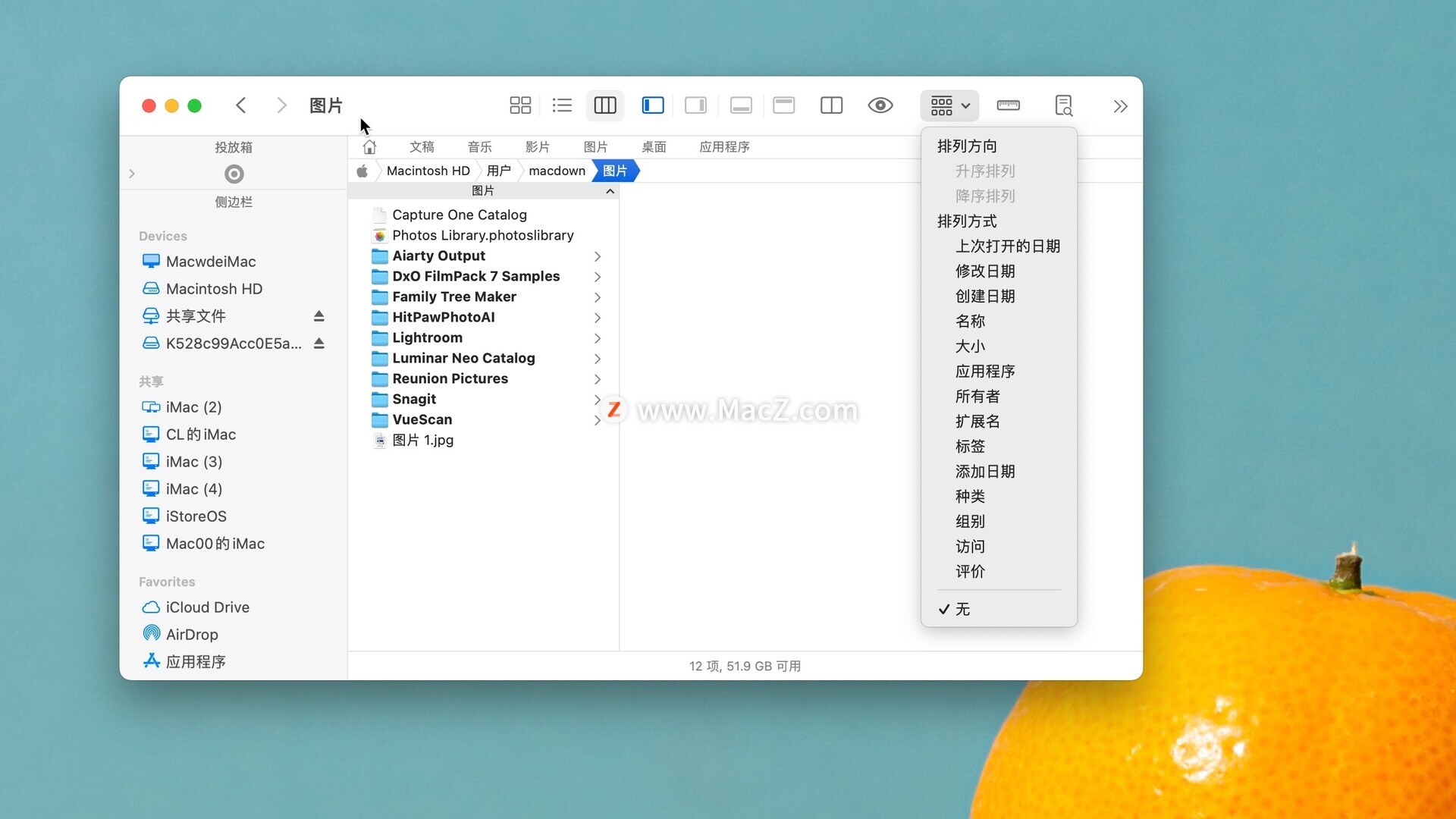The height and width of the screenshot is (819, 1456).
Task: Go forward with the right chevron
Action: (281, 105)
